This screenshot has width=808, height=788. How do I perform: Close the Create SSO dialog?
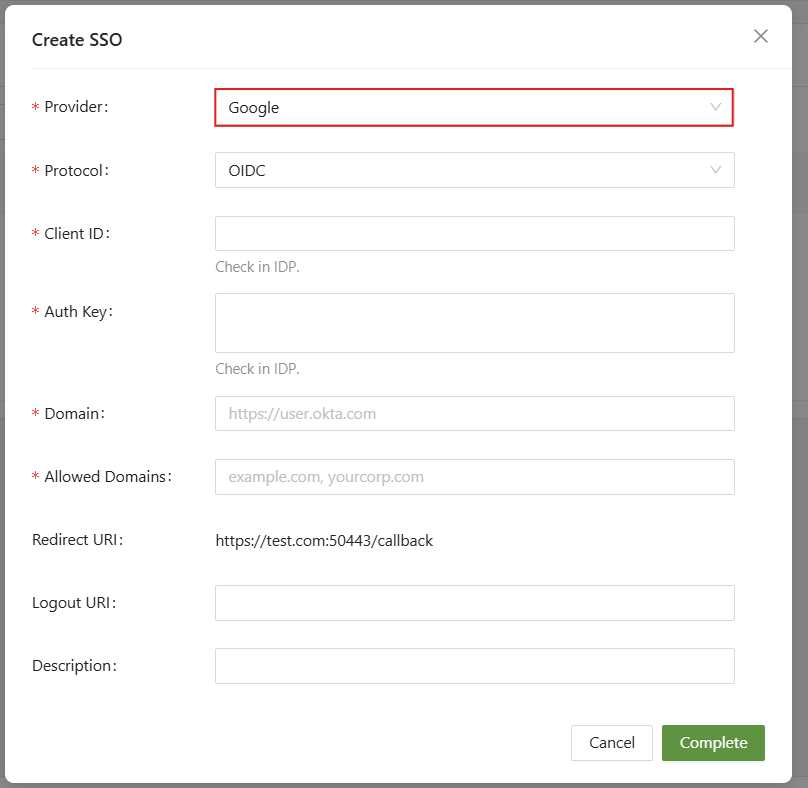click(761, 36)
